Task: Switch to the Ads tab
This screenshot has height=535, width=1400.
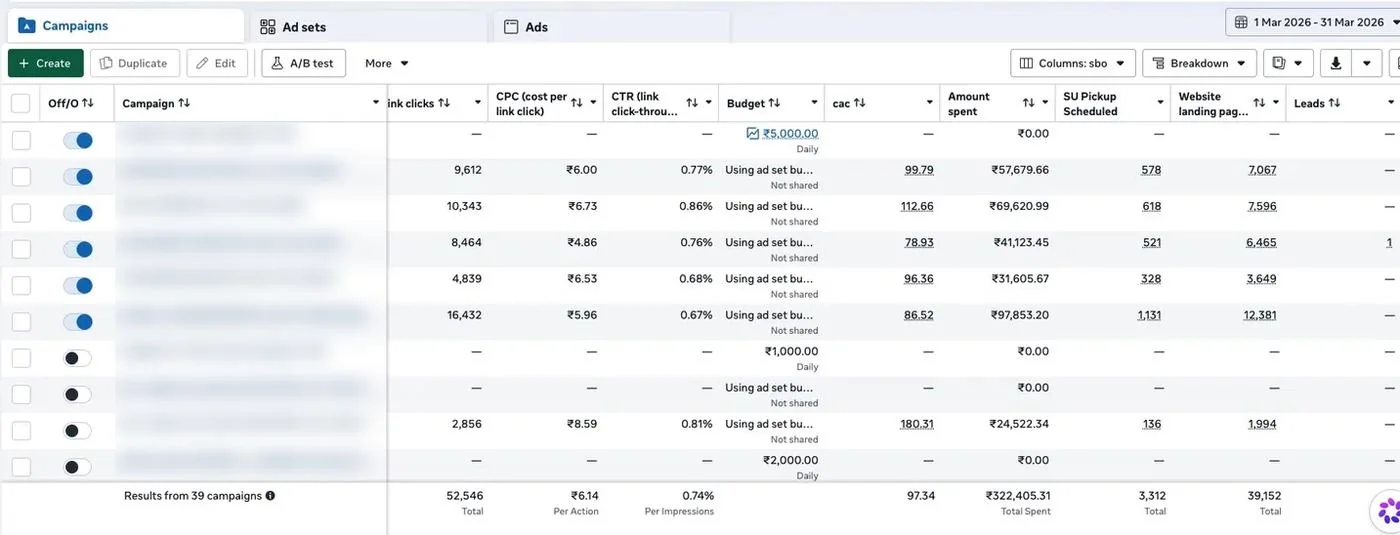Action: click(612, 27)
